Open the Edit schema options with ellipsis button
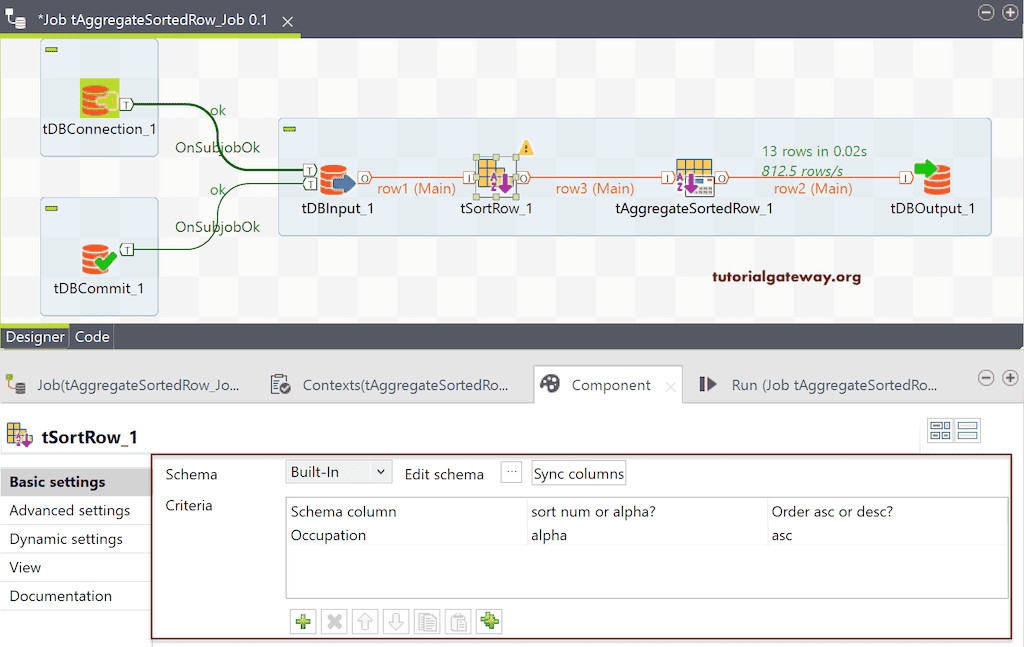 (x=511, y=473)
